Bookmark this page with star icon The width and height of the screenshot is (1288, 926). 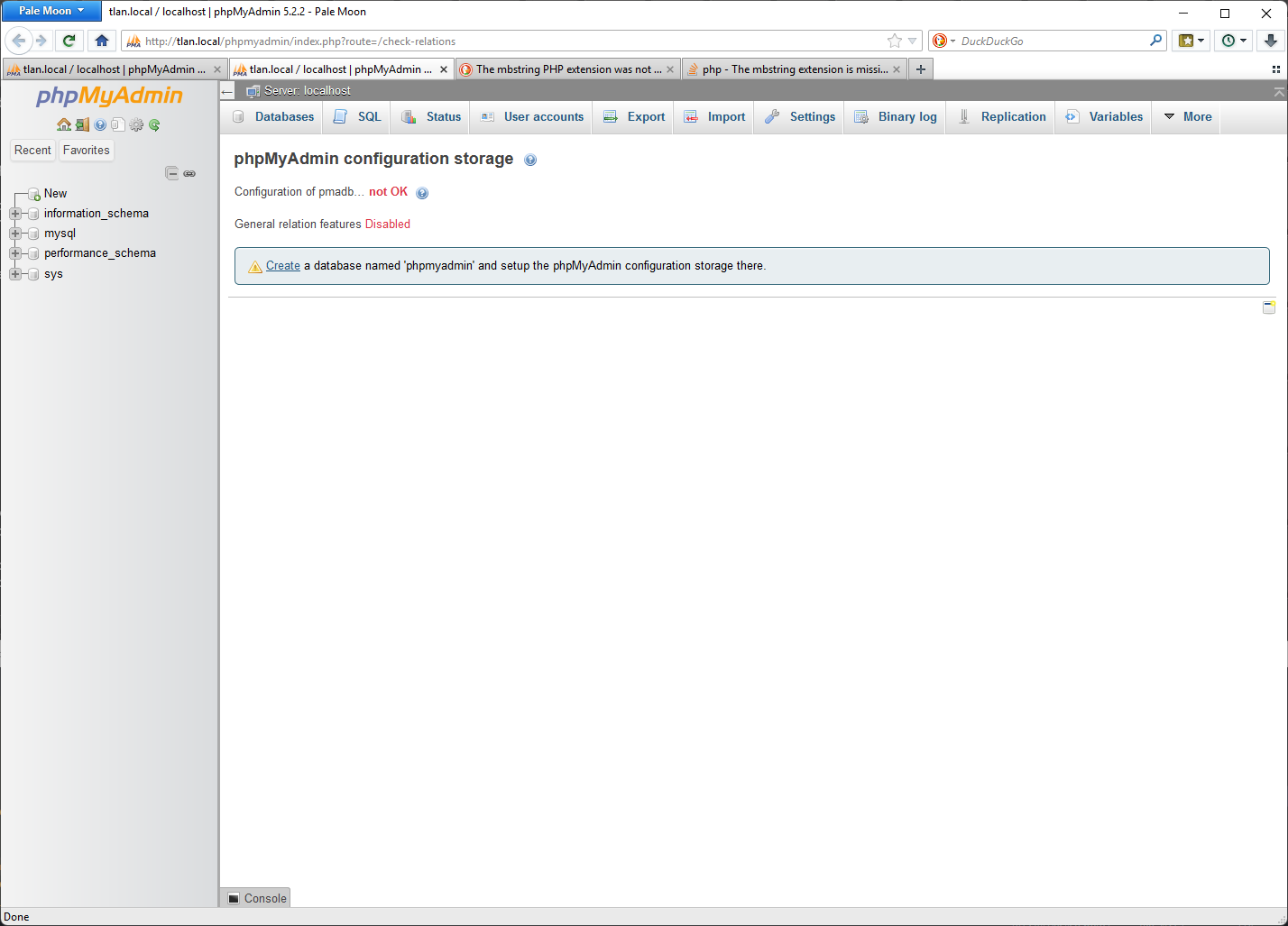(x=895, y=41)
